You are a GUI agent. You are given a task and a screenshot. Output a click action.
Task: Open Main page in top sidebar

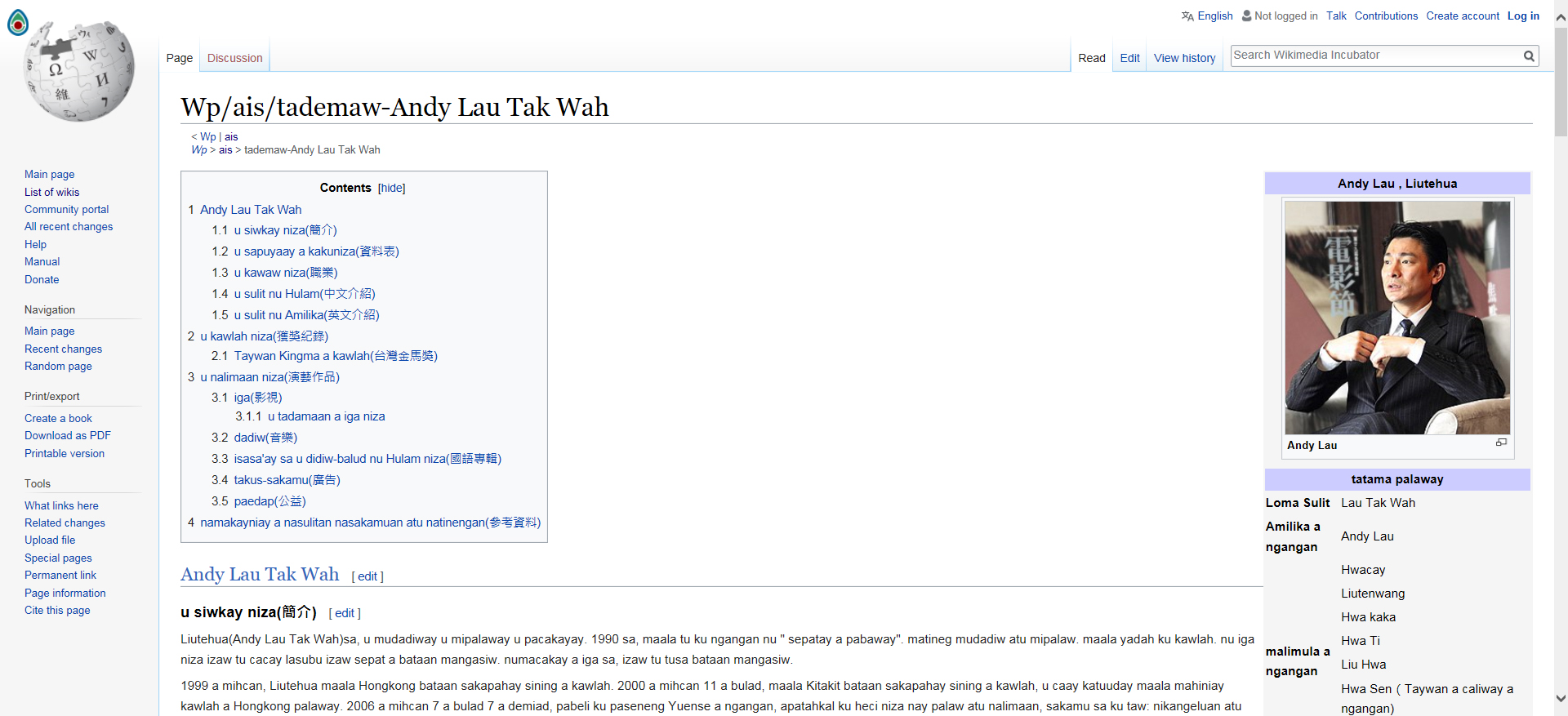tap(50, 174)
